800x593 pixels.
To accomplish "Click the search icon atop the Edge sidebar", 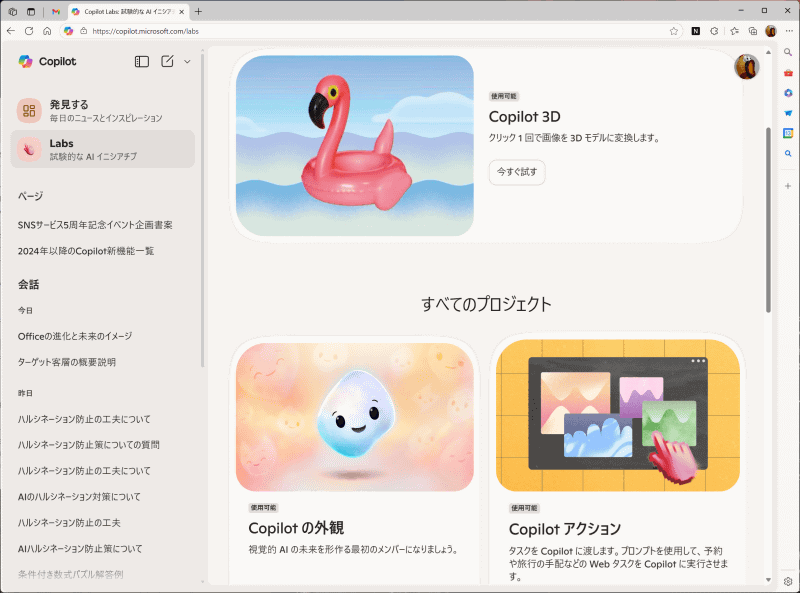I will tap(788, 53).
